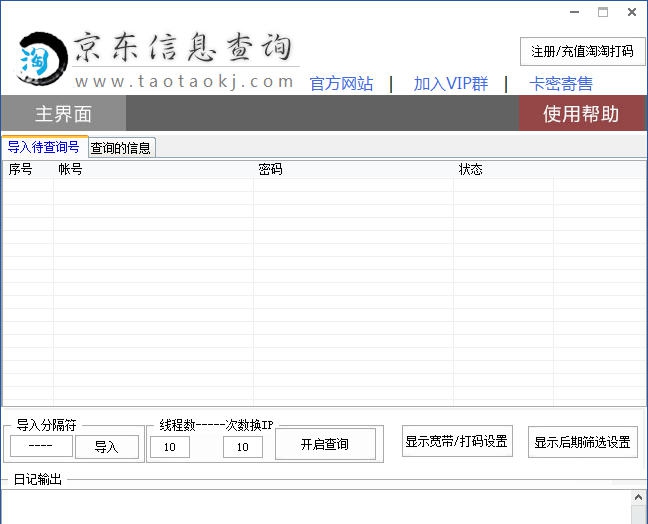Click the 状态 column header
The width and height of the screenshot is (648, 524).
[x=471, y=169]
